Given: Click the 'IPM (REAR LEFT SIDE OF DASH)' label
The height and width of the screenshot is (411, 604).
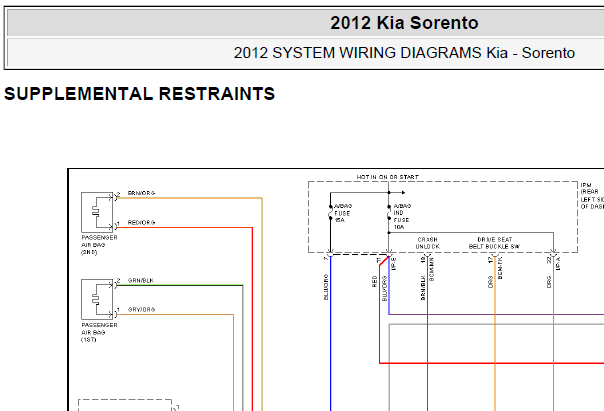Looking at the screenshot, I should coord(592,196).
